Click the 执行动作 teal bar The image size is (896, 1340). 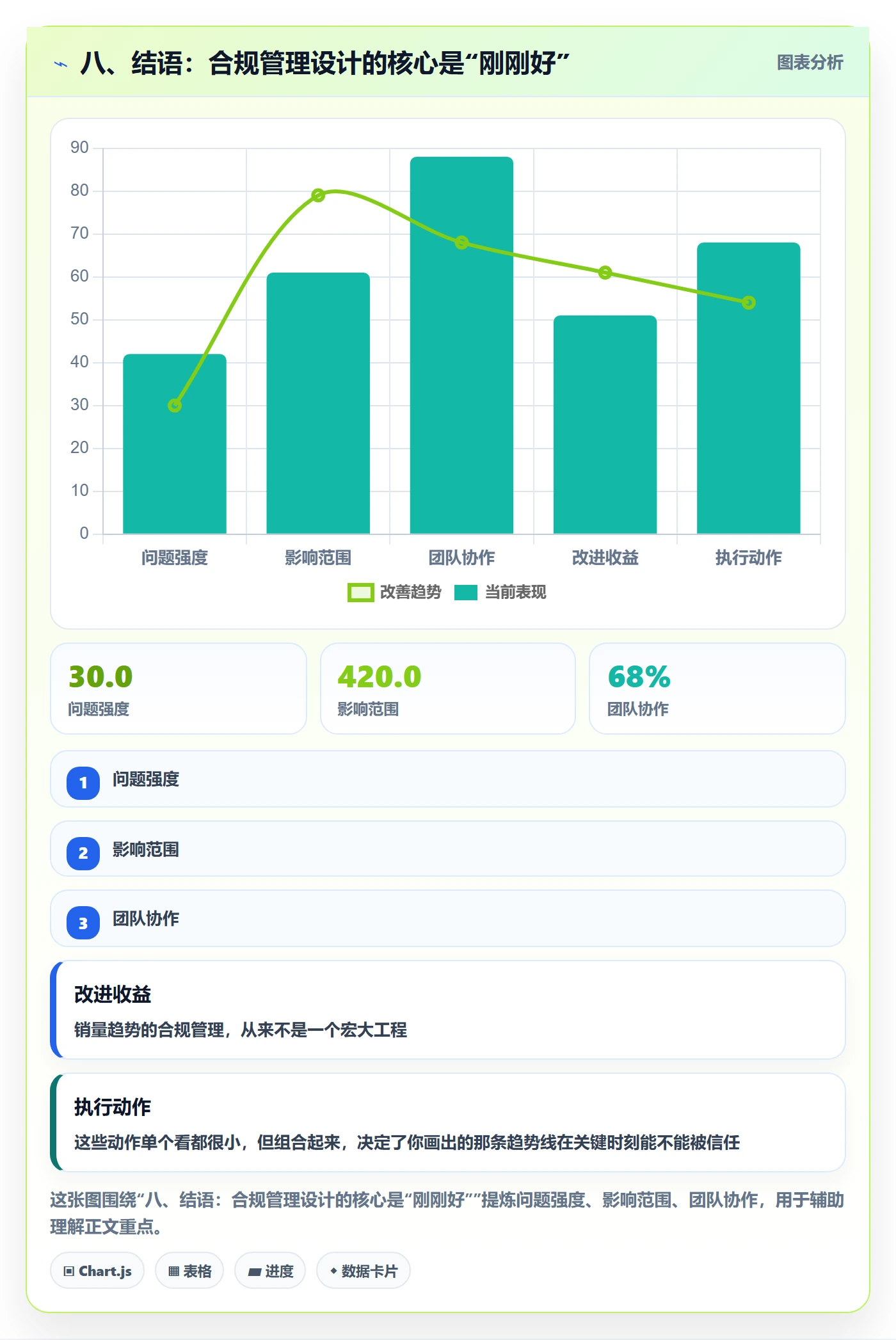(x=748, y=388)
